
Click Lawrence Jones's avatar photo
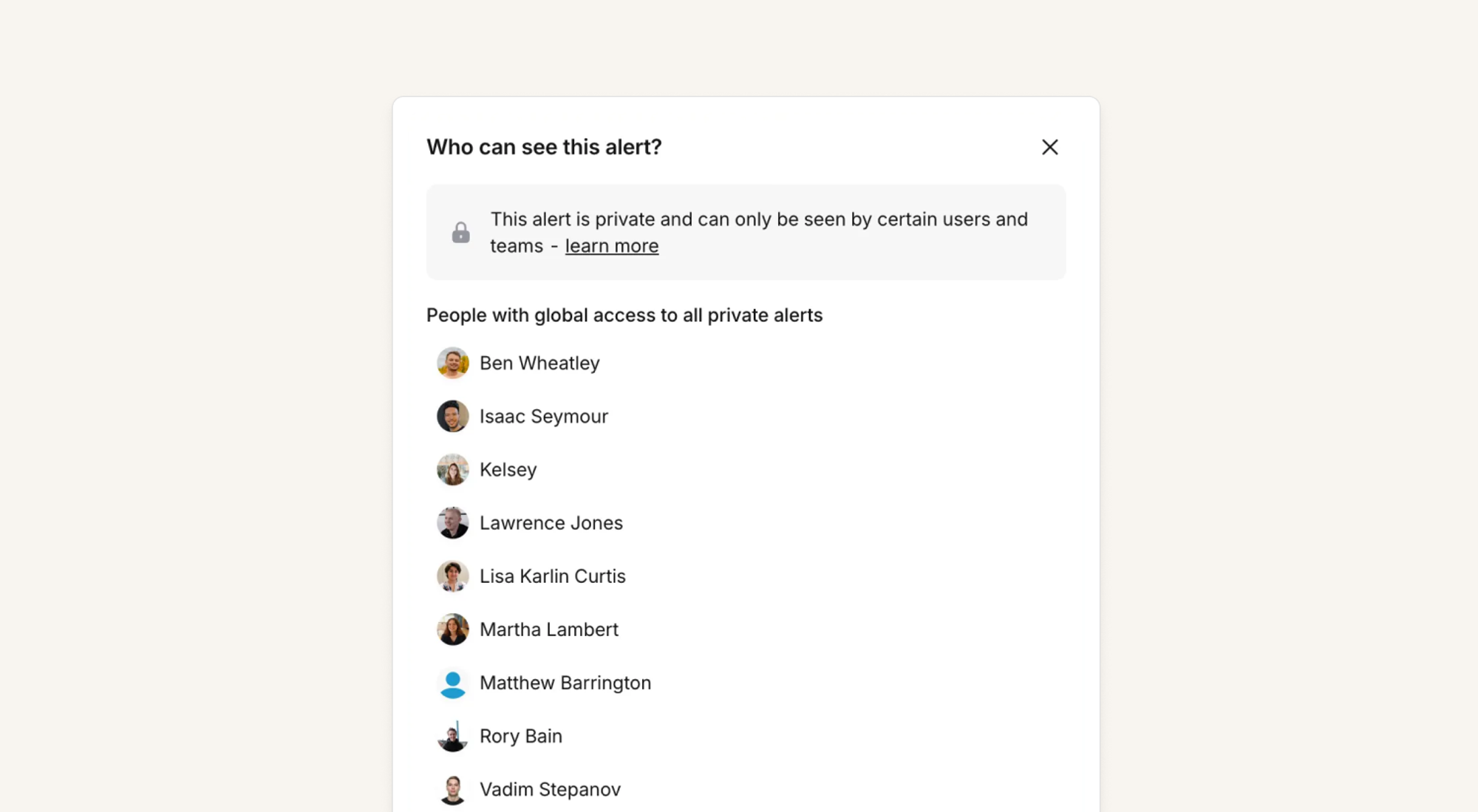pyautogui.click(x=452, y=523)
